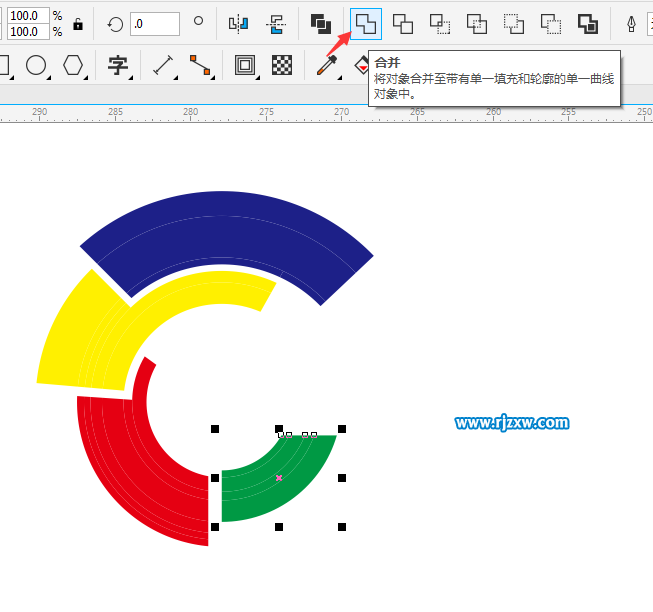Click the Trim shapes button

(x=403, y=23)
